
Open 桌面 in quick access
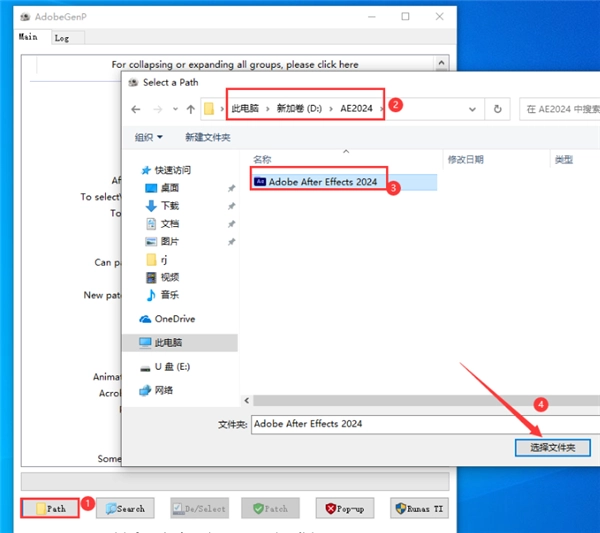[169, 188]
